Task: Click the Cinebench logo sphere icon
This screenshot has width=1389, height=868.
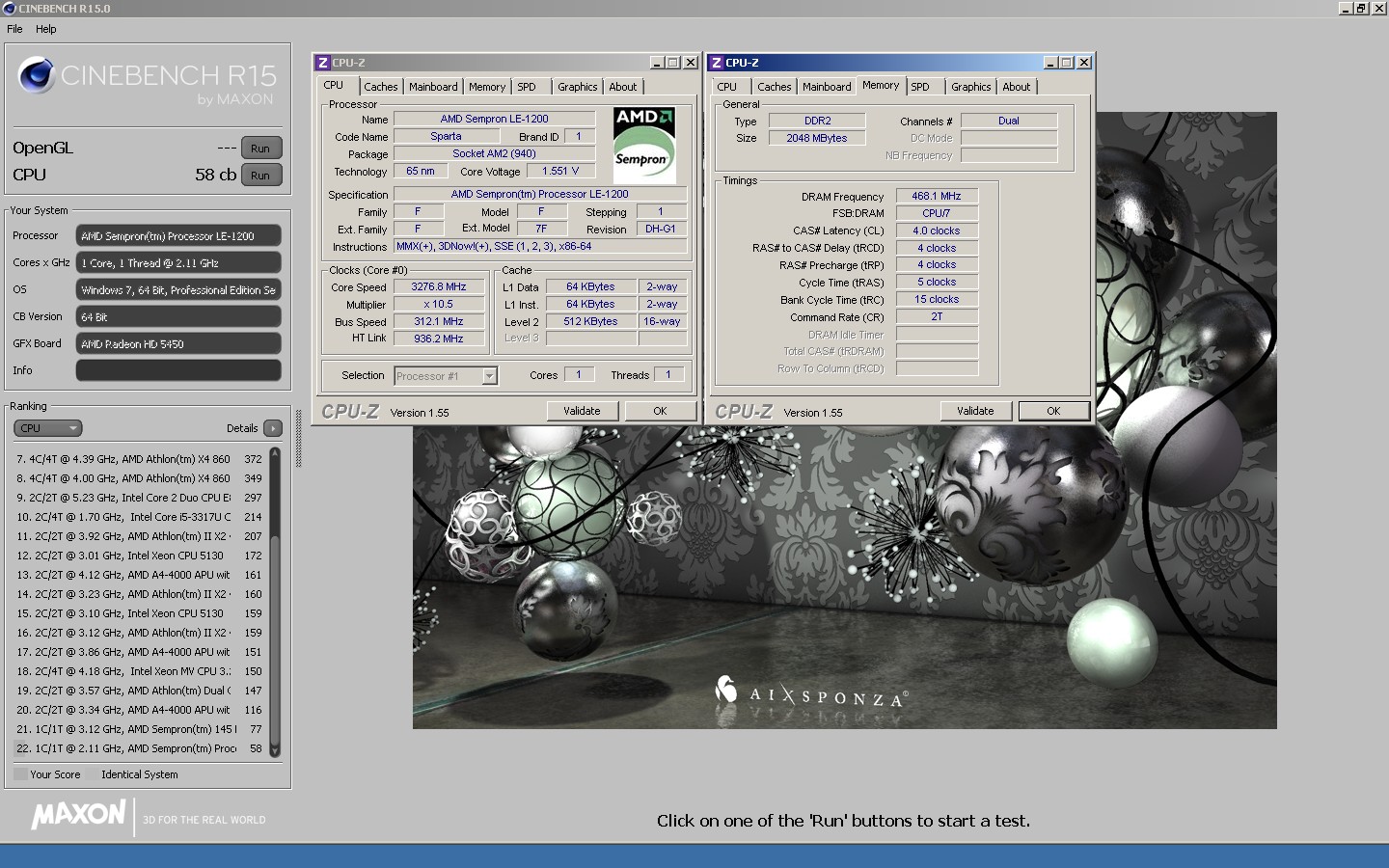Action: pos(37,75)
